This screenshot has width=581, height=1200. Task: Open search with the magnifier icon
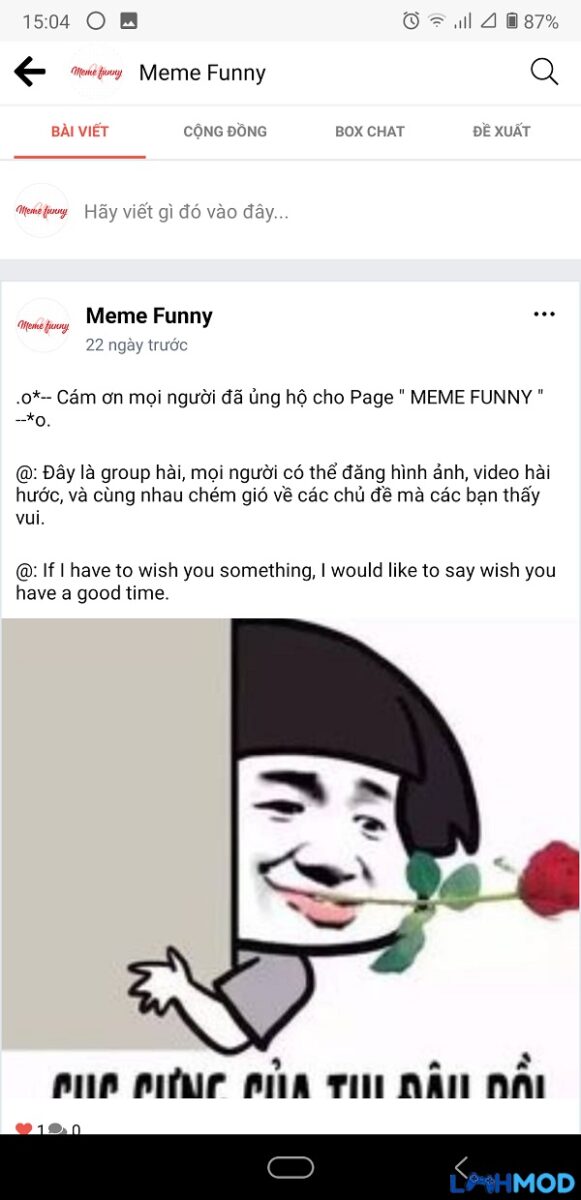[544, 72]
